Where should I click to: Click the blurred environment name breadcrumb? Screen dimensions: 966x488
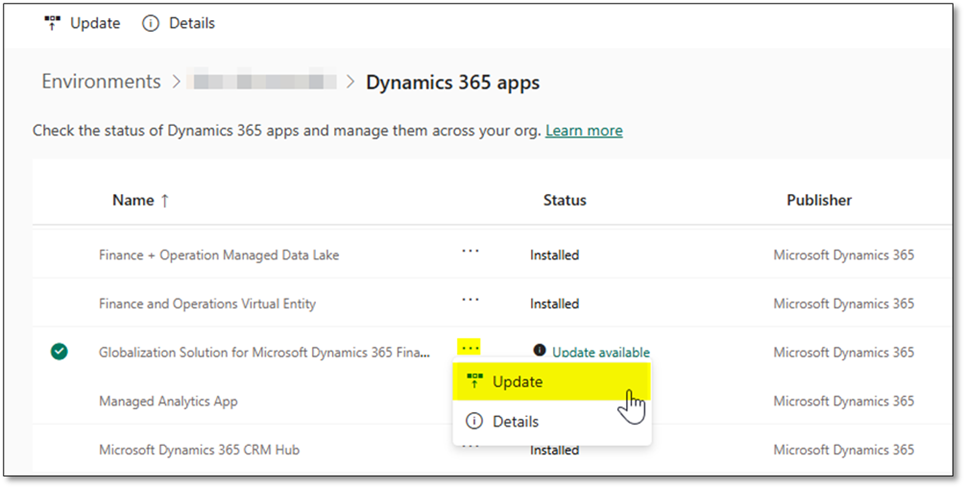pyautogui.click(x=263, y=82)
